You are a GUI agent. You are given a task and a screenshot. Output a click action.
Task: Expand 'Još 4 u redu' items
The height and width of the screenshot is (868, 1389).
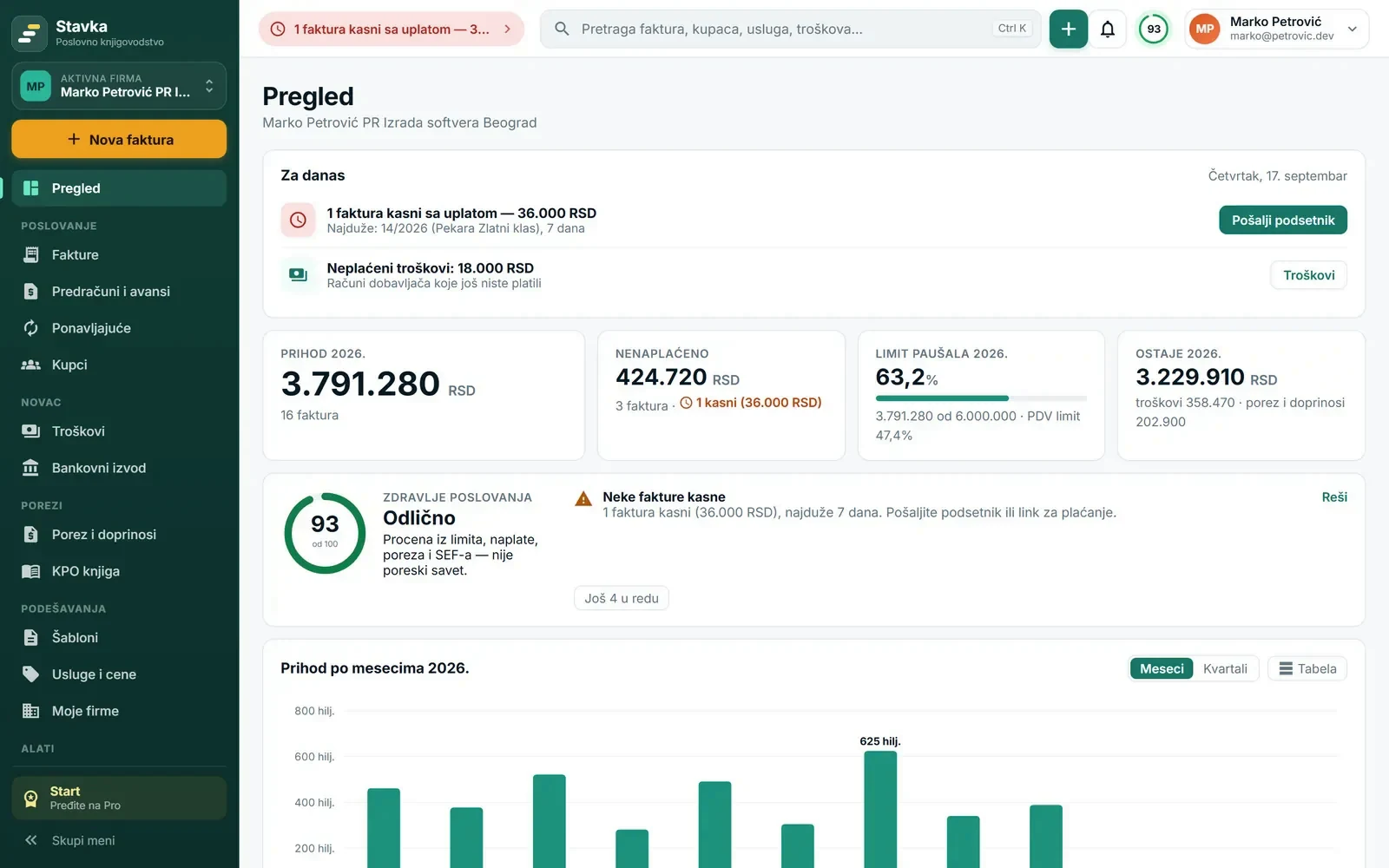(x=622, y=598)
